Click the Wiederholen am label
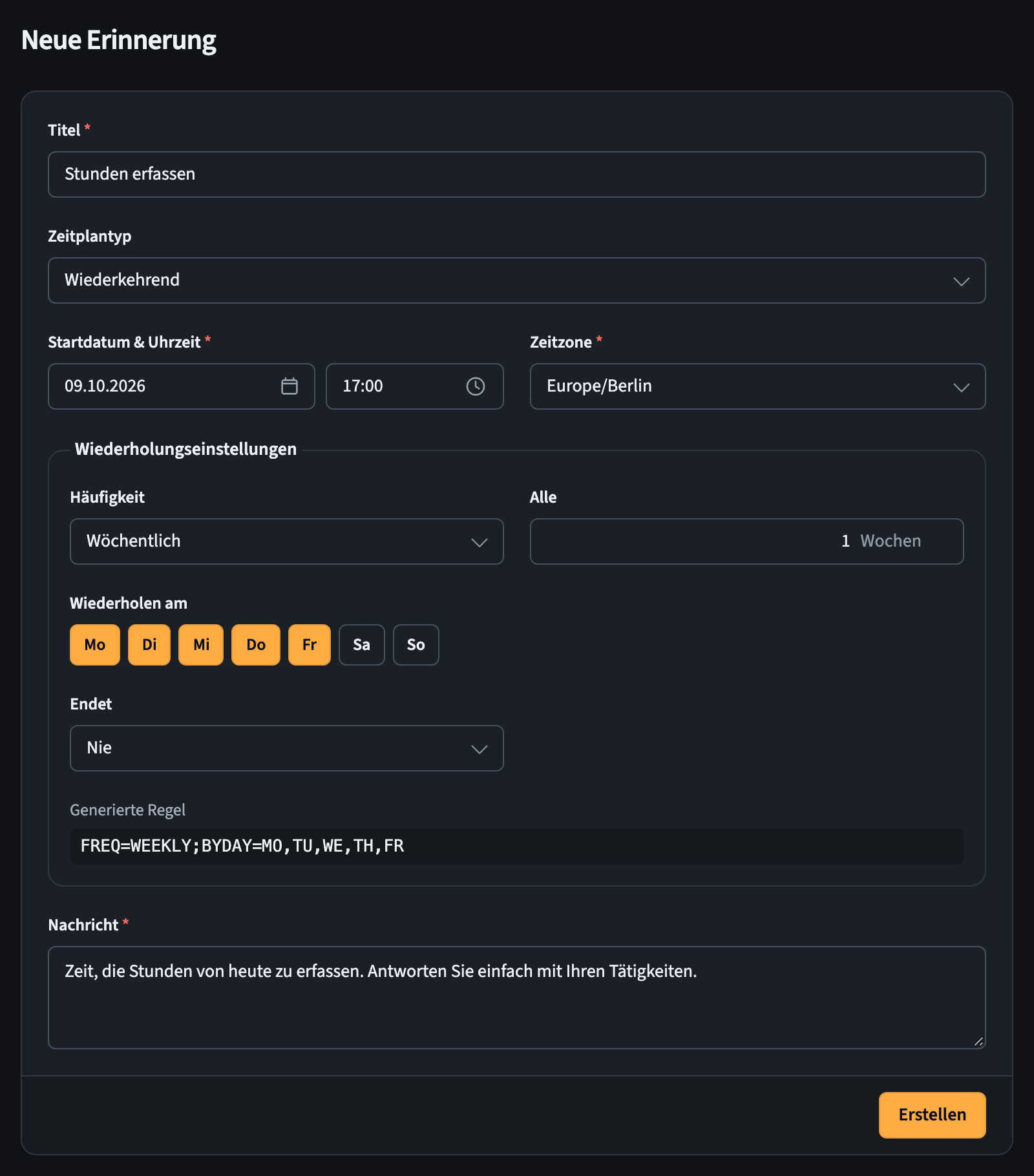The height and width of the screenshot is (1176, 1034). [x=129, y=604]
